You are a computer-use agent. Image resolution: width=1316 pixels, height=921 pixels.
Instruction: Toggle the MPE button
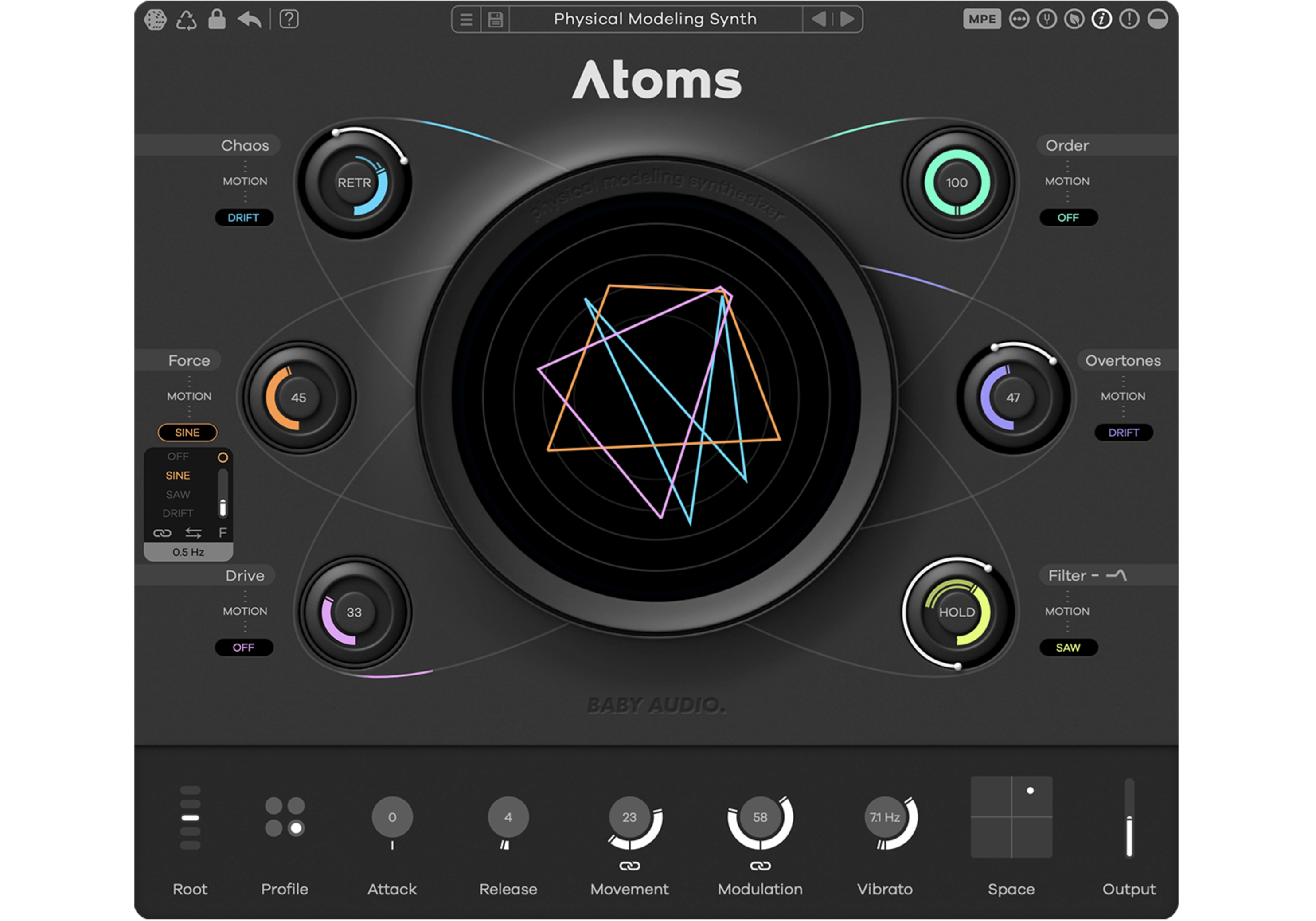(x=982, y=19)
